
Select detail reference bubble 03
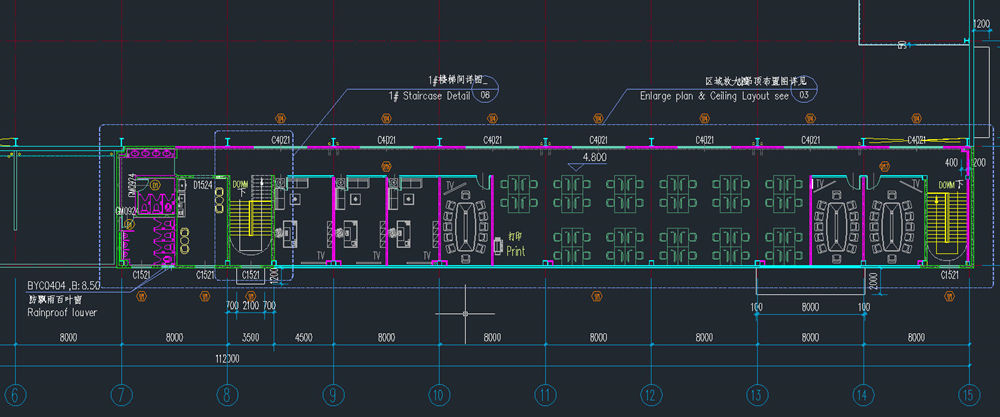(x=804, y=95)
